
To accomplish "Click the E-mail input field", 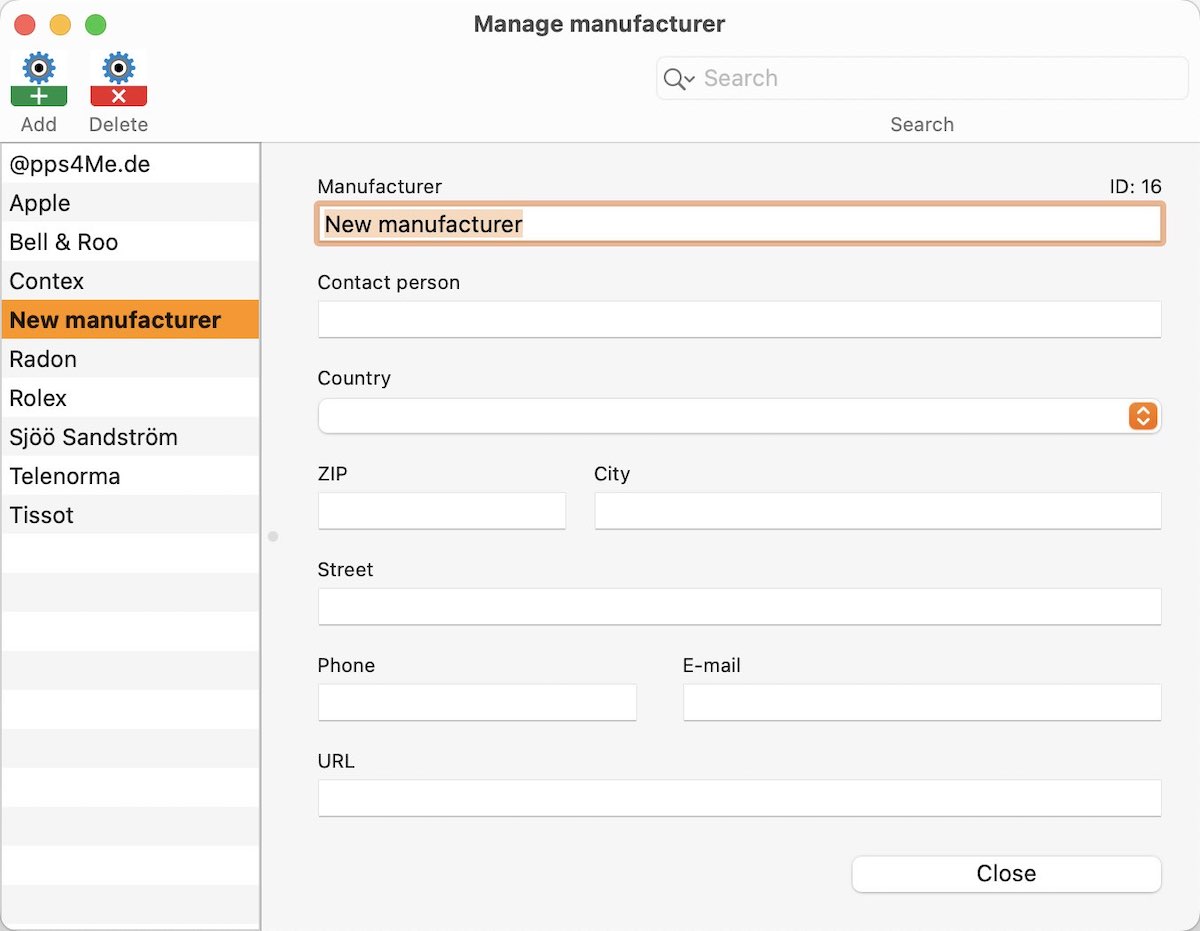I will coord(922,703).
